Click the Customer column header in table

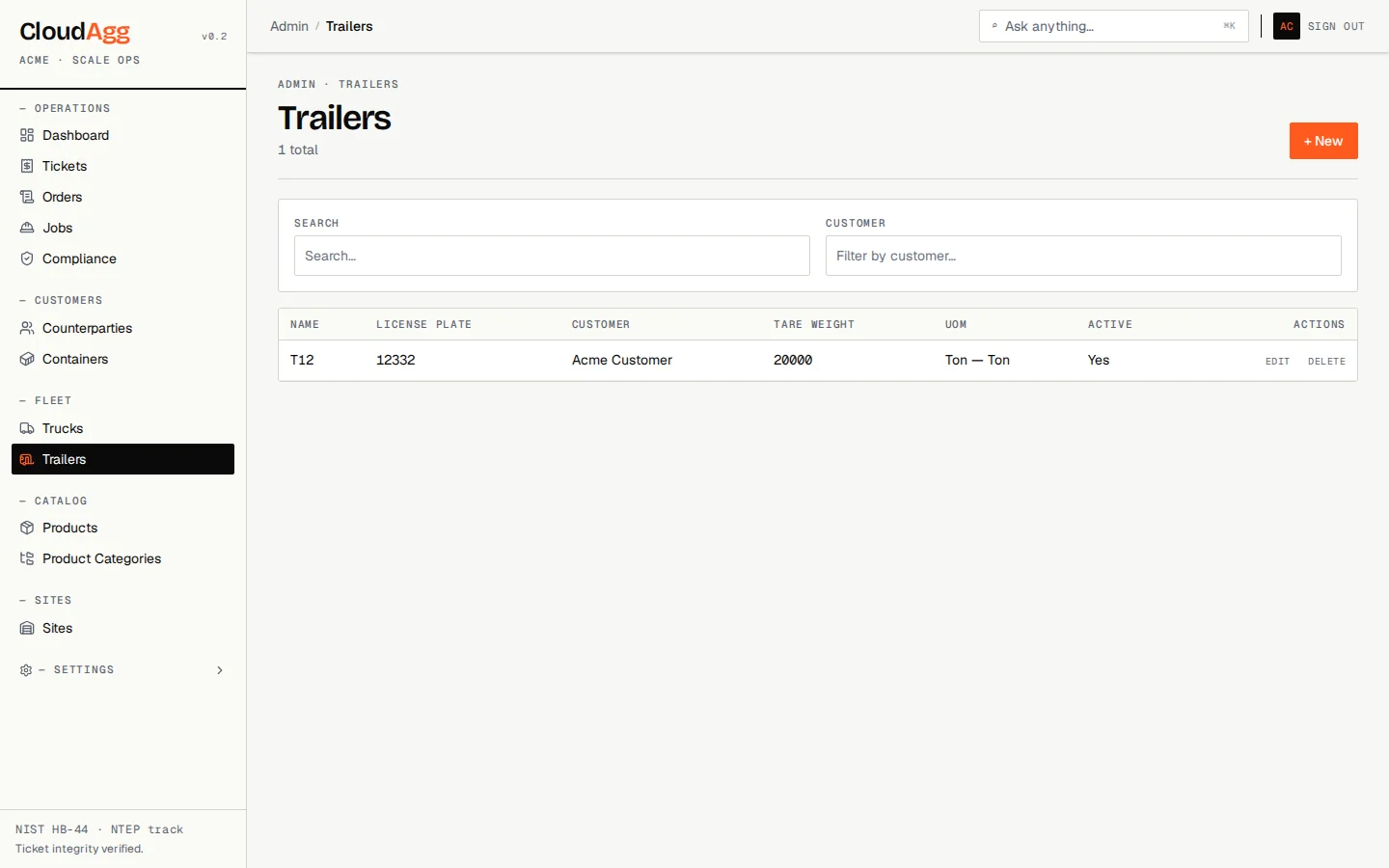[x=601, y=324]
